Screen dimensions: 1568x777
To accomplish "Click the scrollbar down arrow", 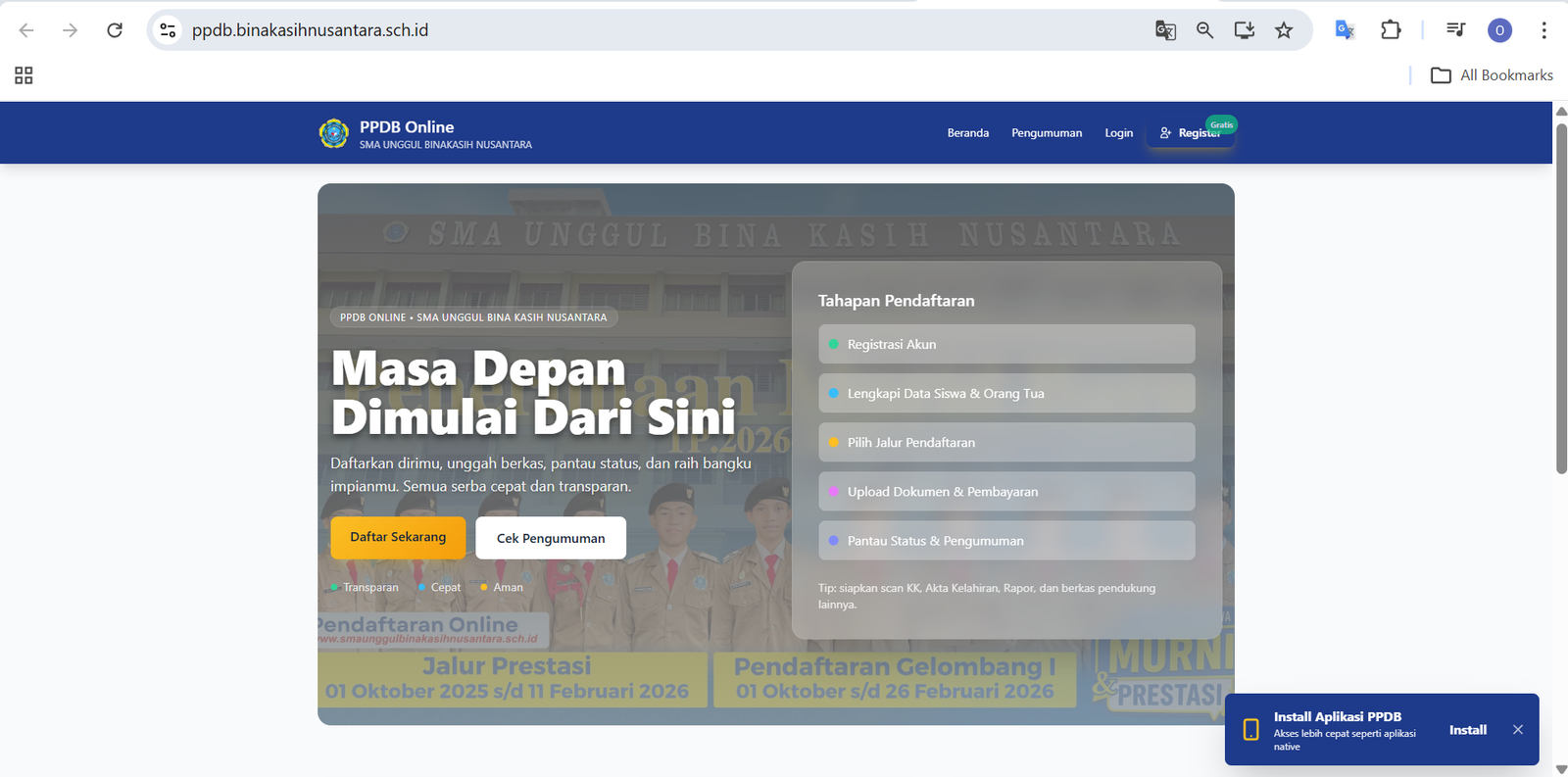I will (x=1561, y=769).
